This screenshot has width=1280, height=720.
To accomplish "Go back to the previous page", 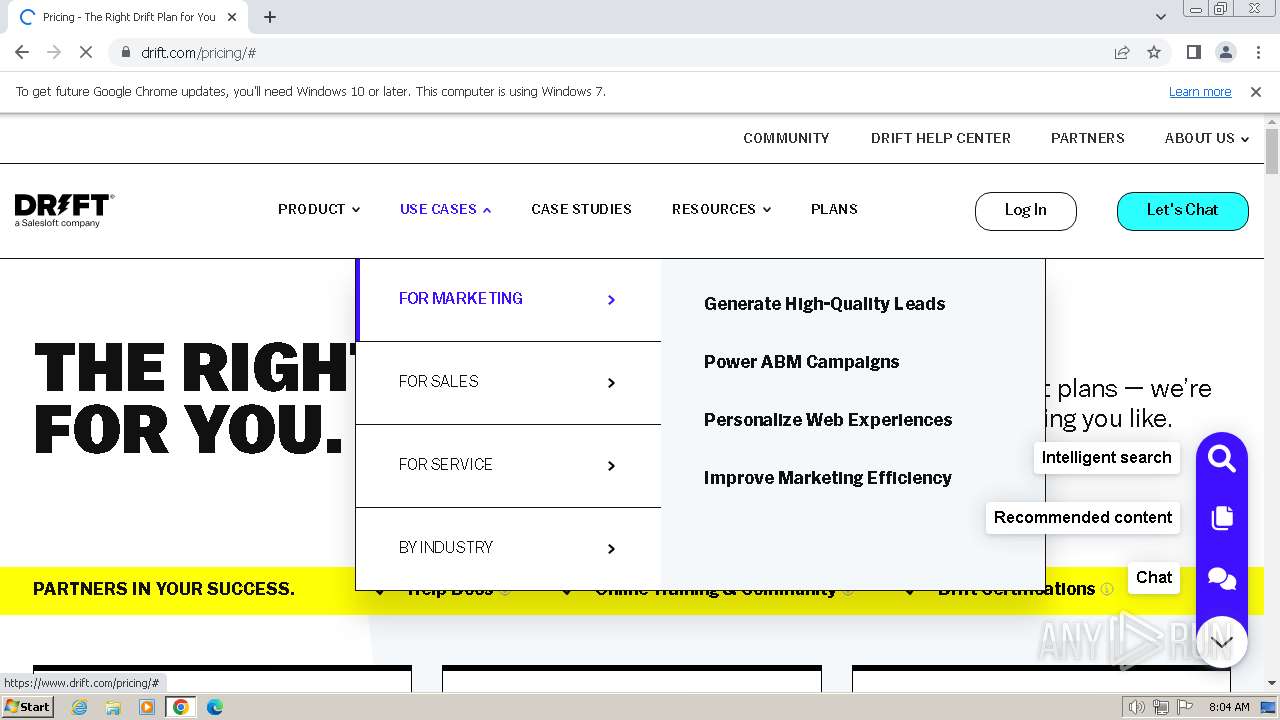I will coord(22,52).
